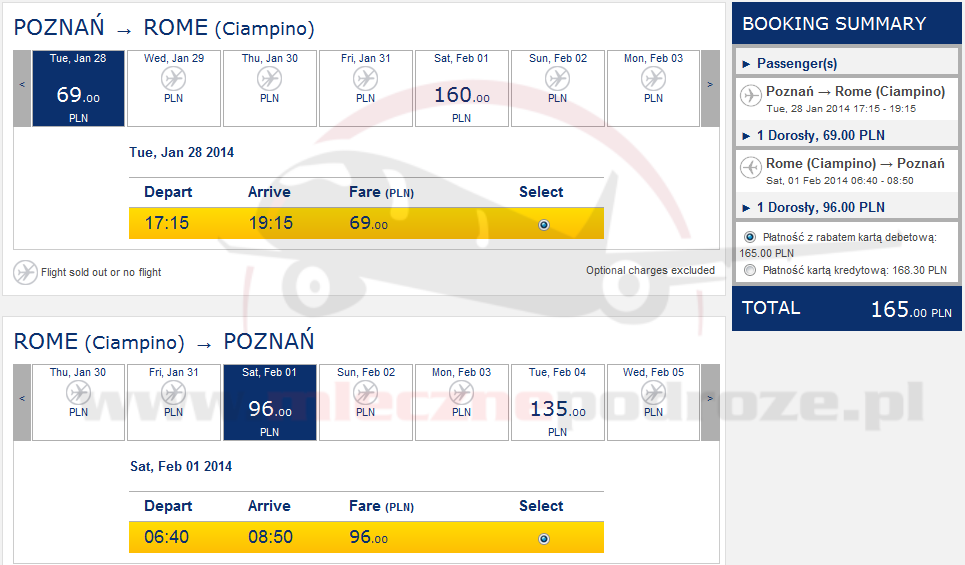The height and width of the screenshot is (565, 965).
Task: Select the Sat, Feb 01 160.00 PLN outbound date
Action: pos(462,89)
